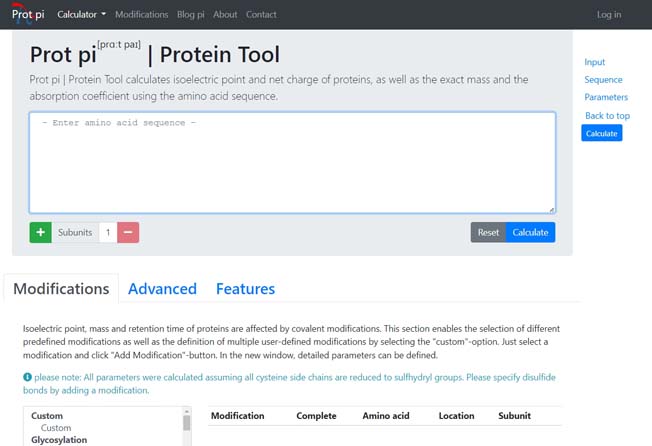Switch to the Features tab

(245, 288)
